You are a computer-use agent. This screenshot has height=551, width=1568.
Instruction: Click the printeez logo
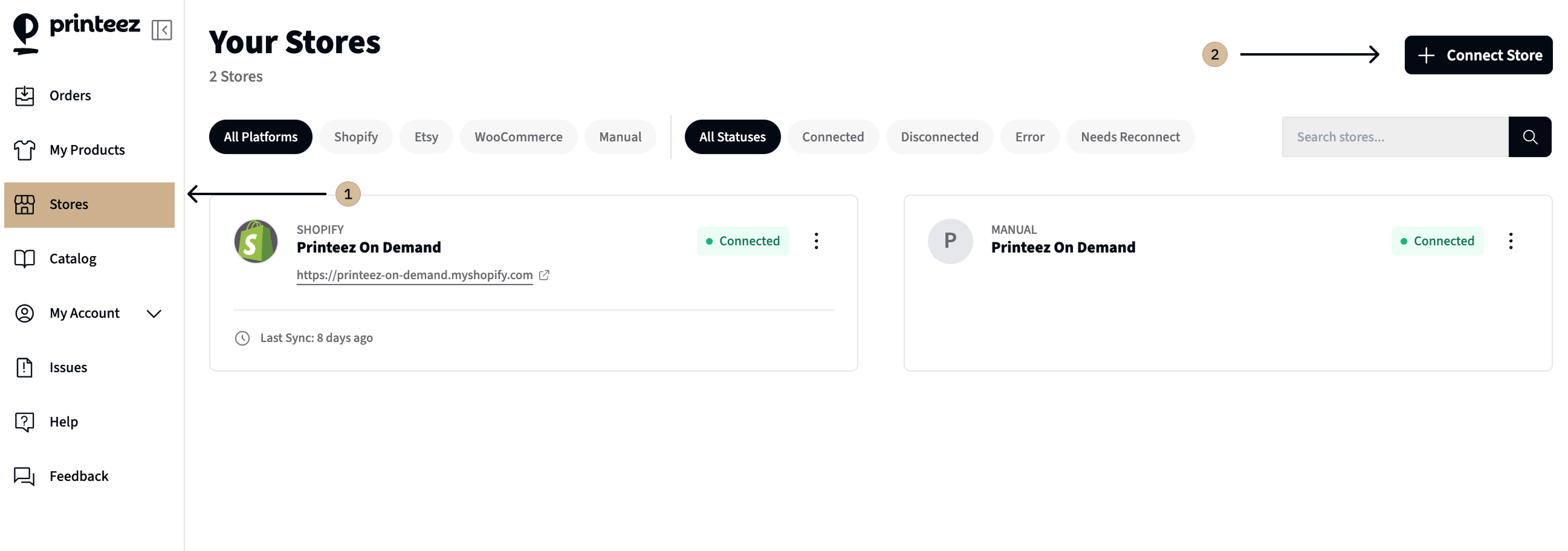77,33
